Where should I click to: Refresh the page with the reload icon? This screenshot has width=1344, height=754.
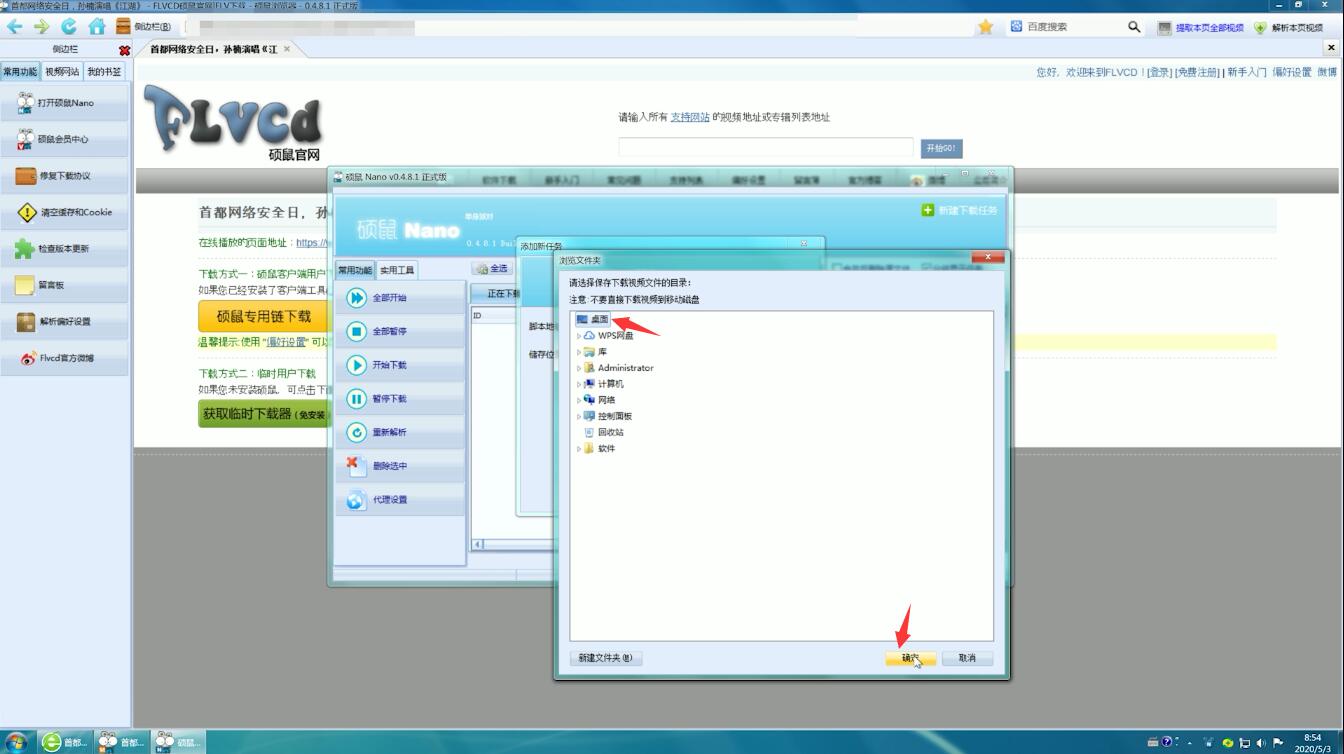click(69, 27)
